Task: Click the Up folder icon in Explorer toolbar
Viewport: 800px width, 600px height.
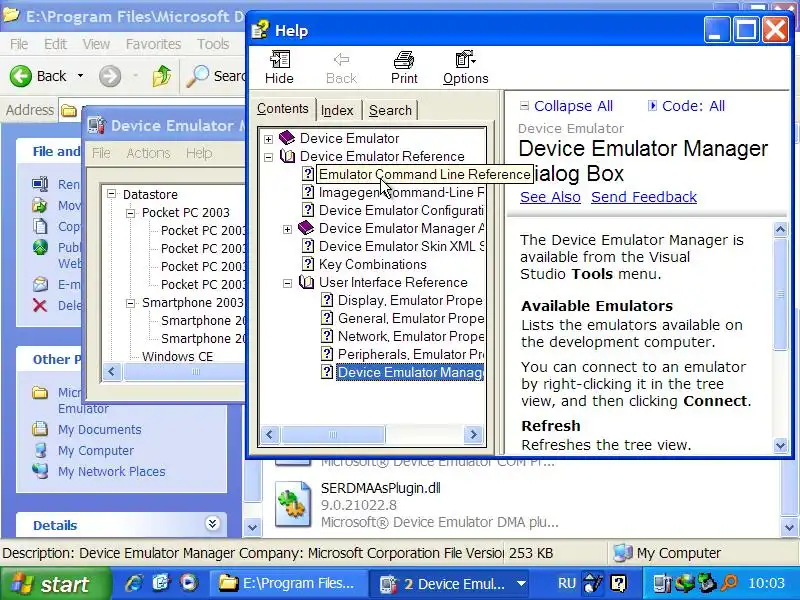Action: 162,76
